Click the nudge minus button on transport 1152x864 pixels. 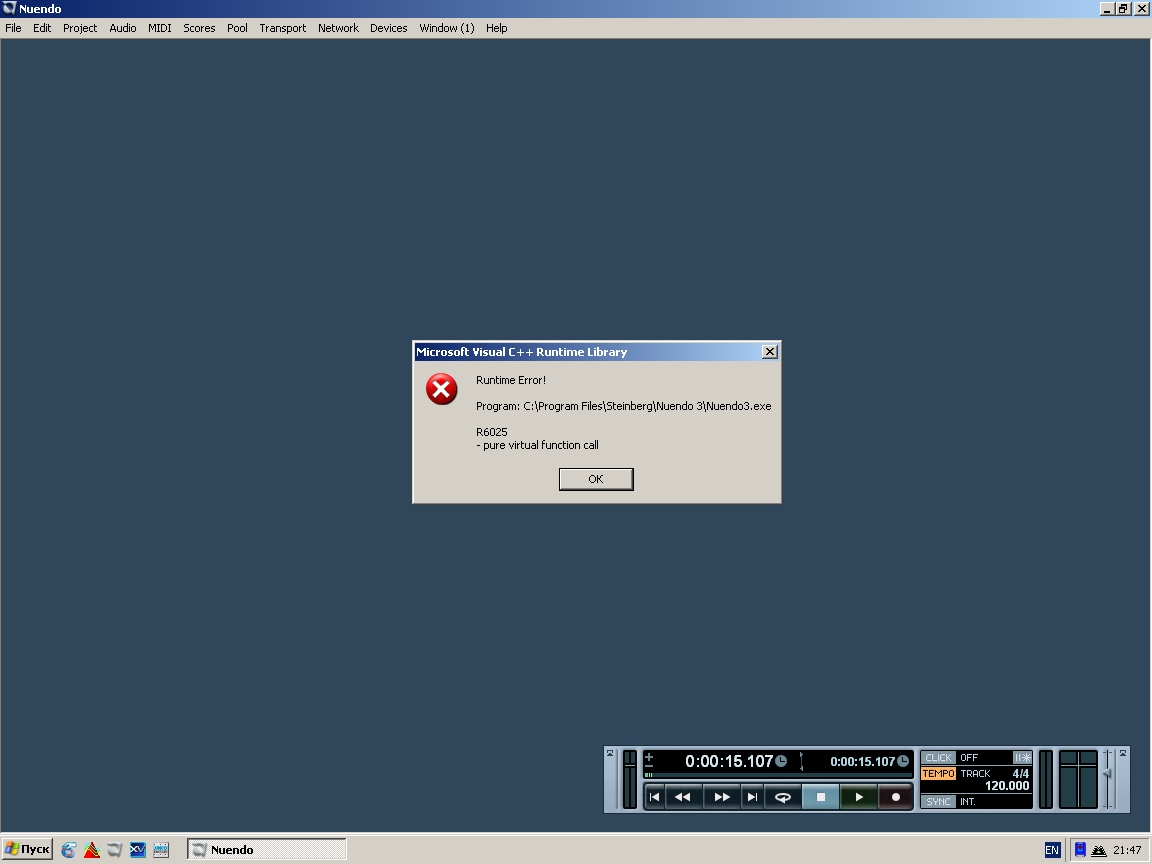click(649, 766)
